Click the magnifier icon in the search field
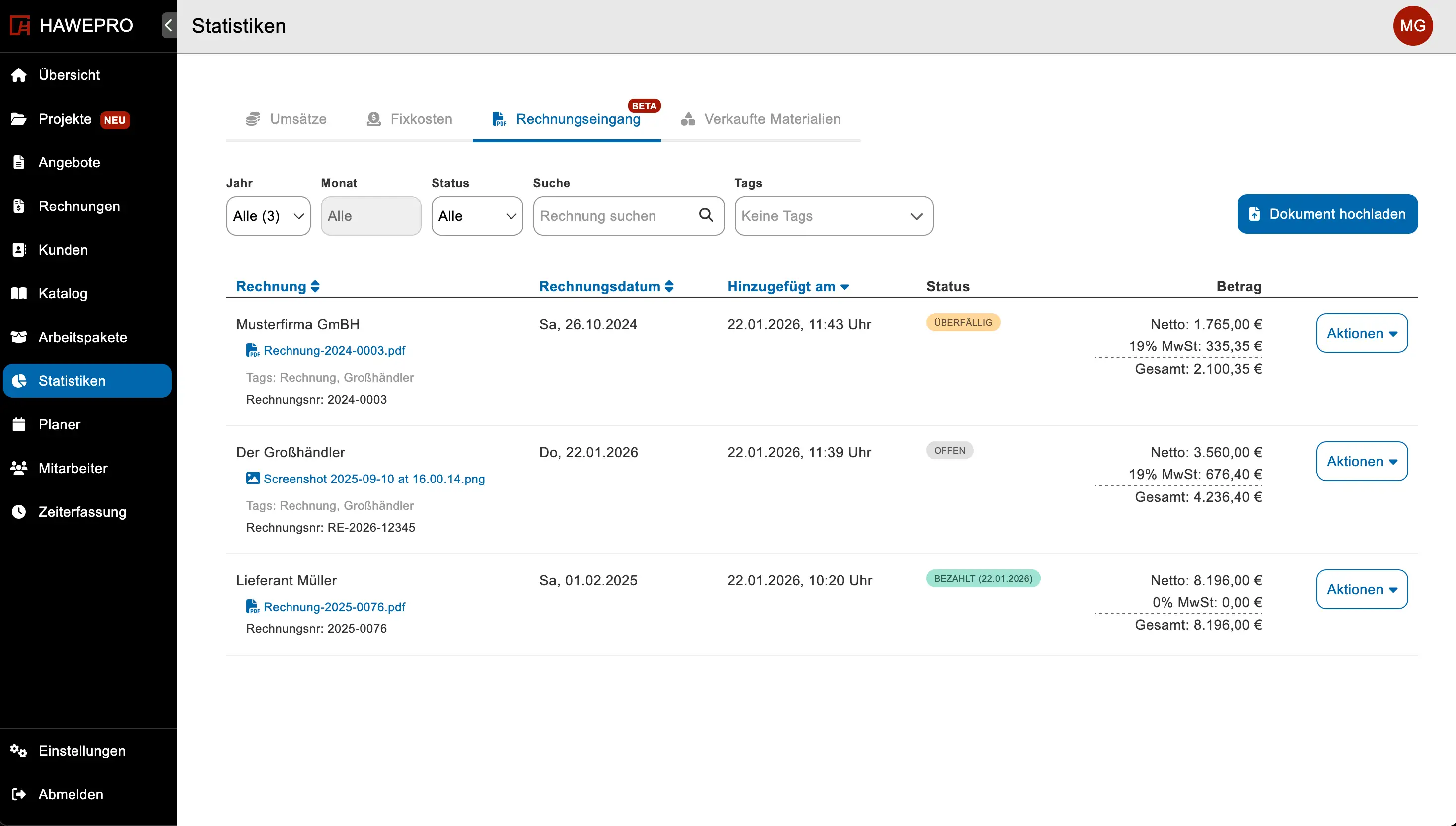1456x826 pixels. [706, 215]
